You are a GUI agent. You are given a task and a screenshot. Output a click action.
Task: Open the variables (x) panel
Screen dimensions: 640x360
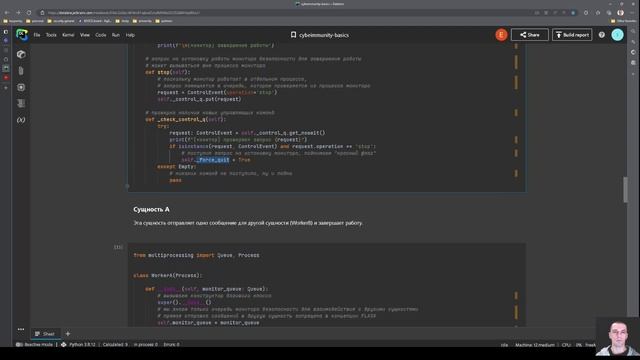[x=21, y=120]
